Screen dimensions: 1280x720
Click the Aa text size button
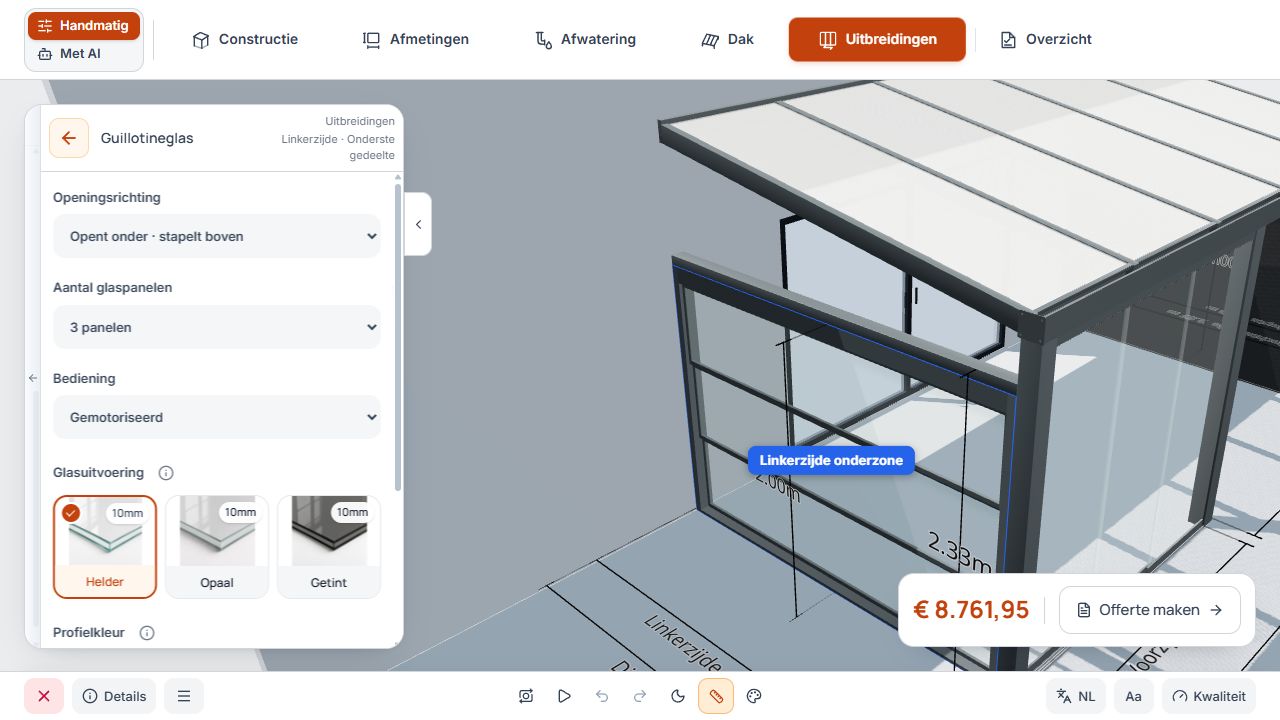tap(1133, 696)
